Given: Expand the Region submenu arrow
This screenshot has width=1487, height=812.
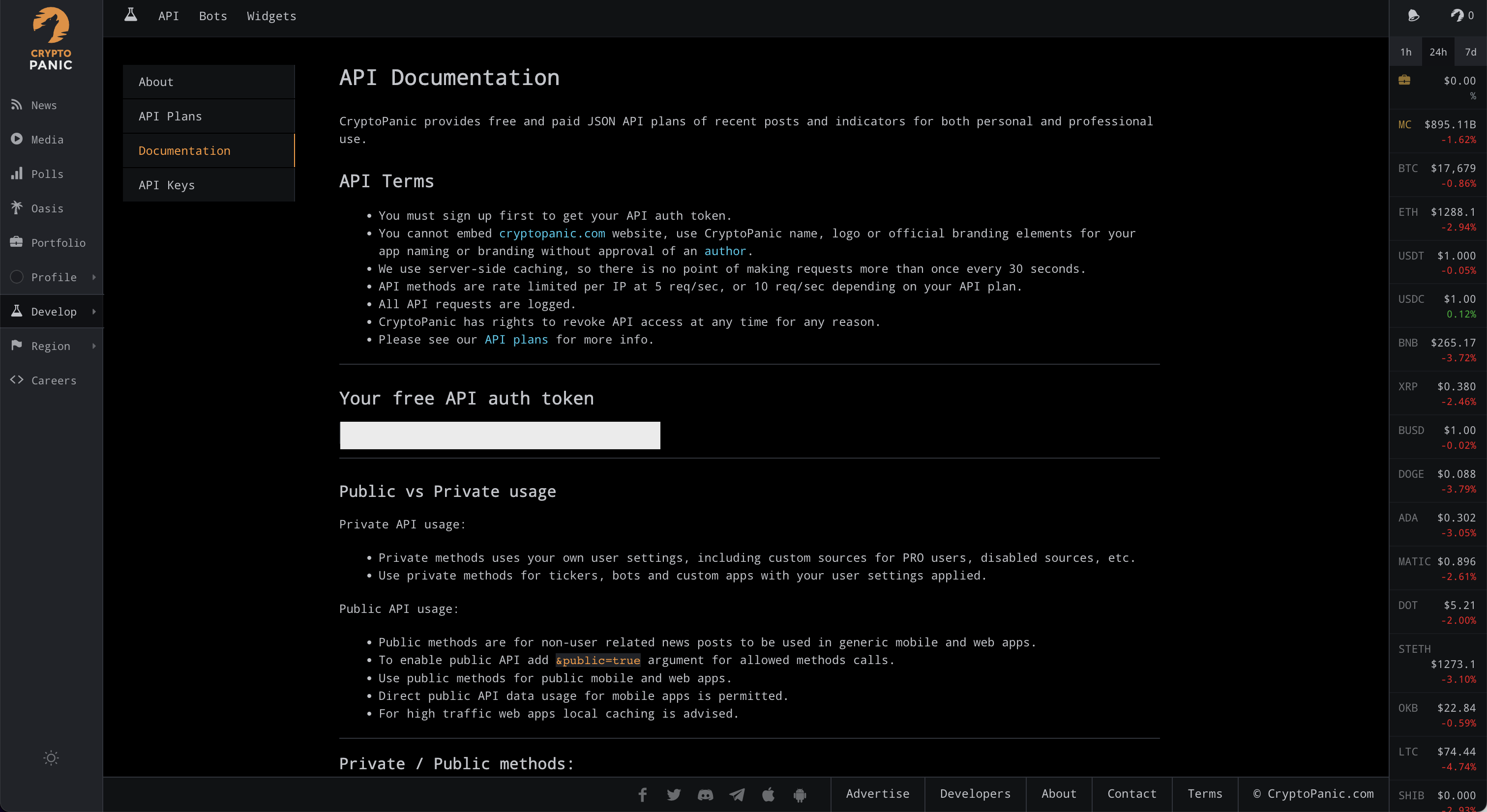Looking at the screenshot, I should click(93, 346).
